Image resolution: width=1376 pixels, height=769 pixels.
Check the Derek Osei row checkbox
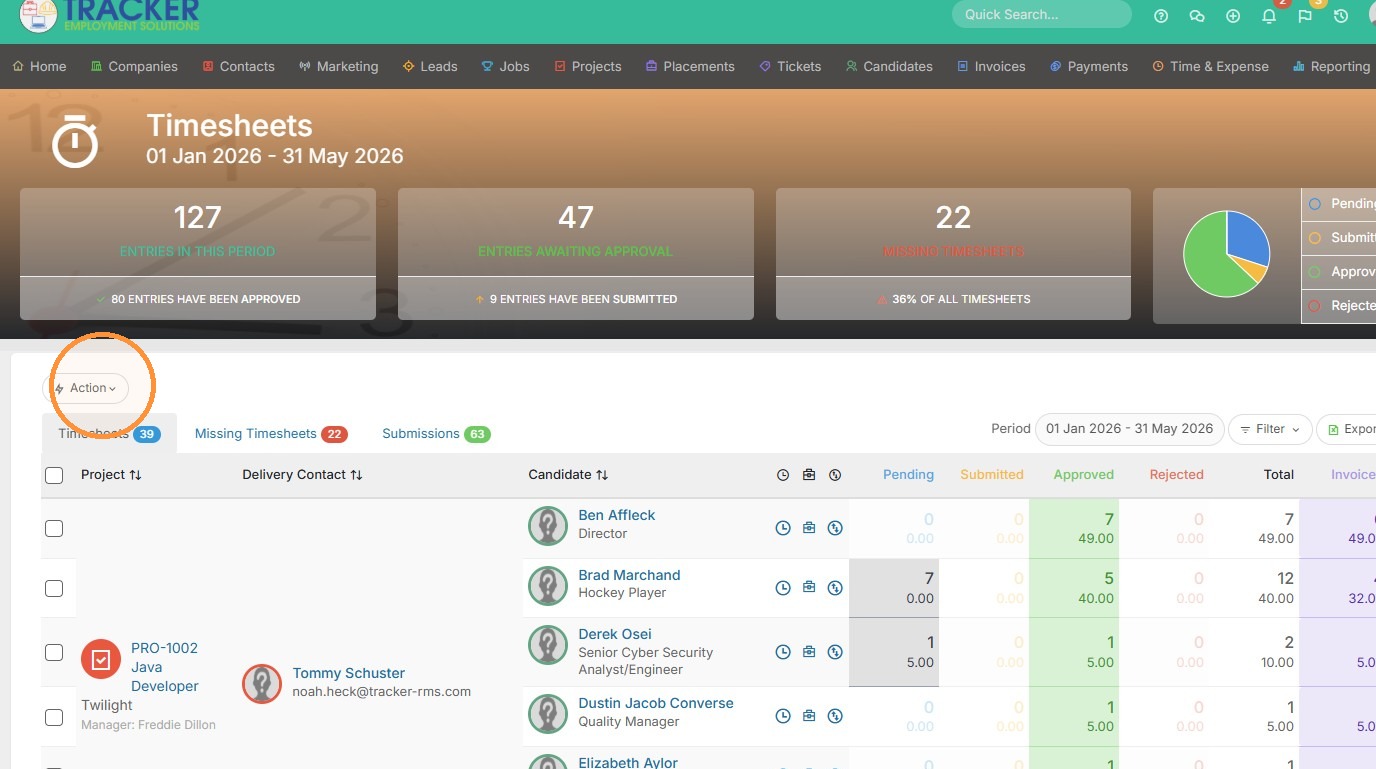click(x=54, y=652)
